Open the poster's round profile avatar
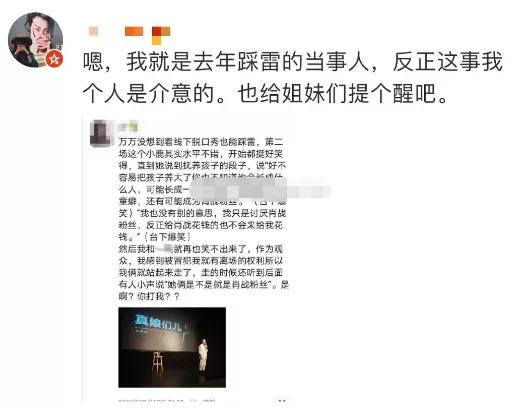 [35, 40]
